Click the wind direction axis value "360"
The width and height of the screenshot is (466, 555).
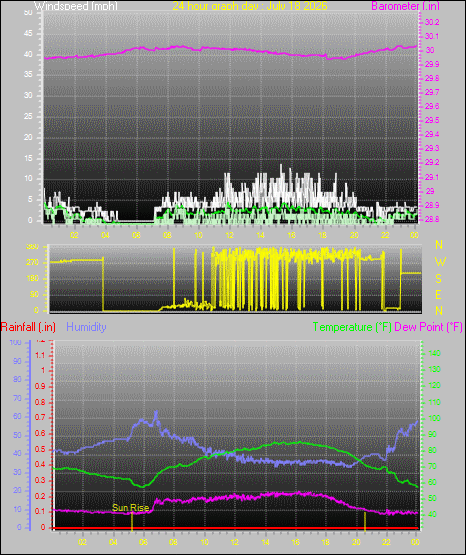(32, 247)
